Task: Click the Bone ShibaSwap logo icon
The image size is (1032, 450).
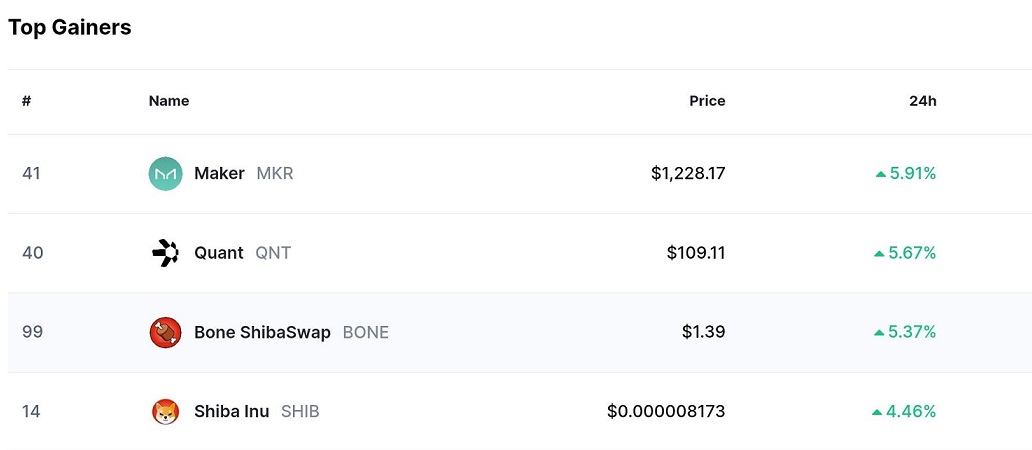Action: [165, 332]
